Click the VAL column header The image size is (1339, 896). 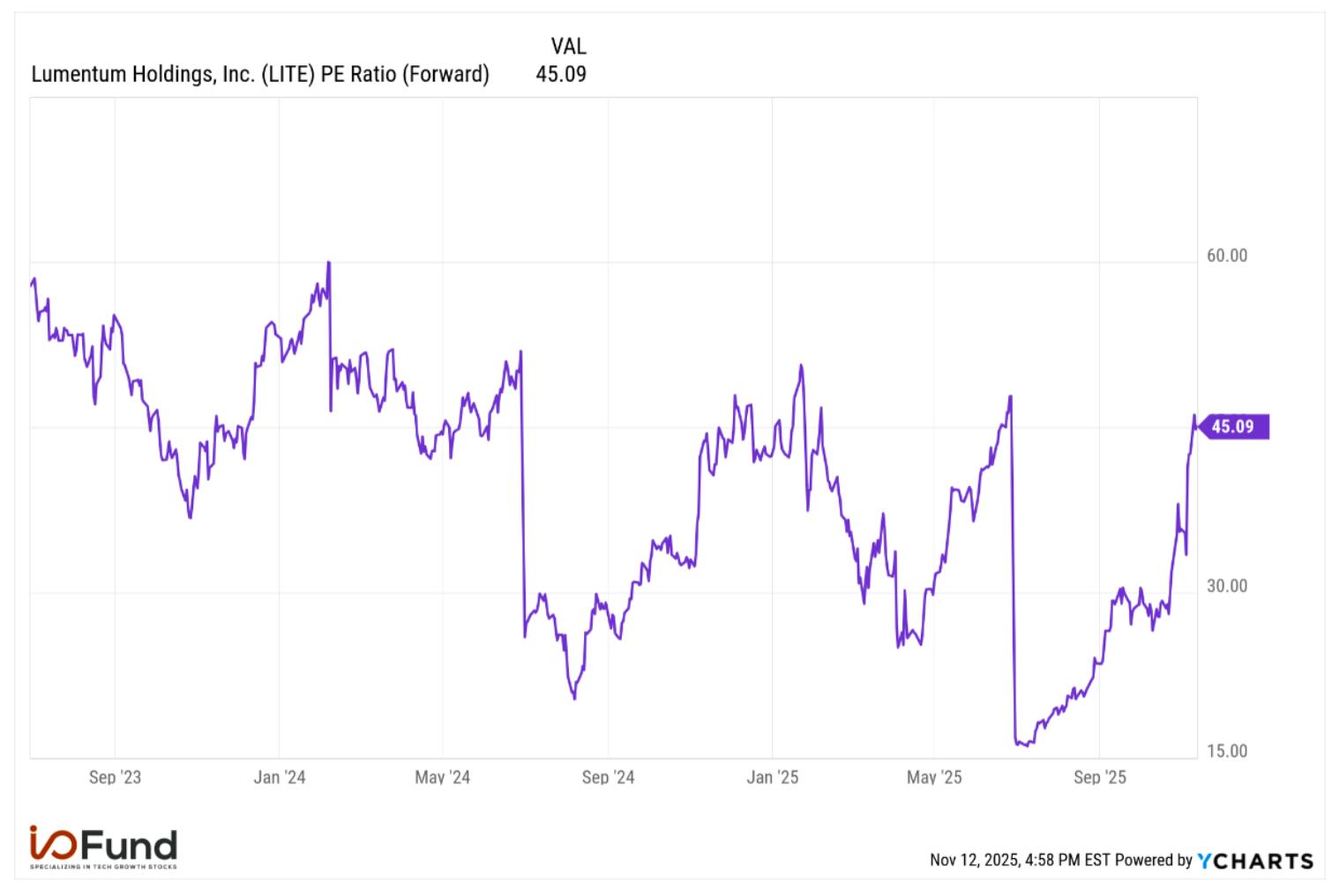pyautogui.click(x=568, y=46)
